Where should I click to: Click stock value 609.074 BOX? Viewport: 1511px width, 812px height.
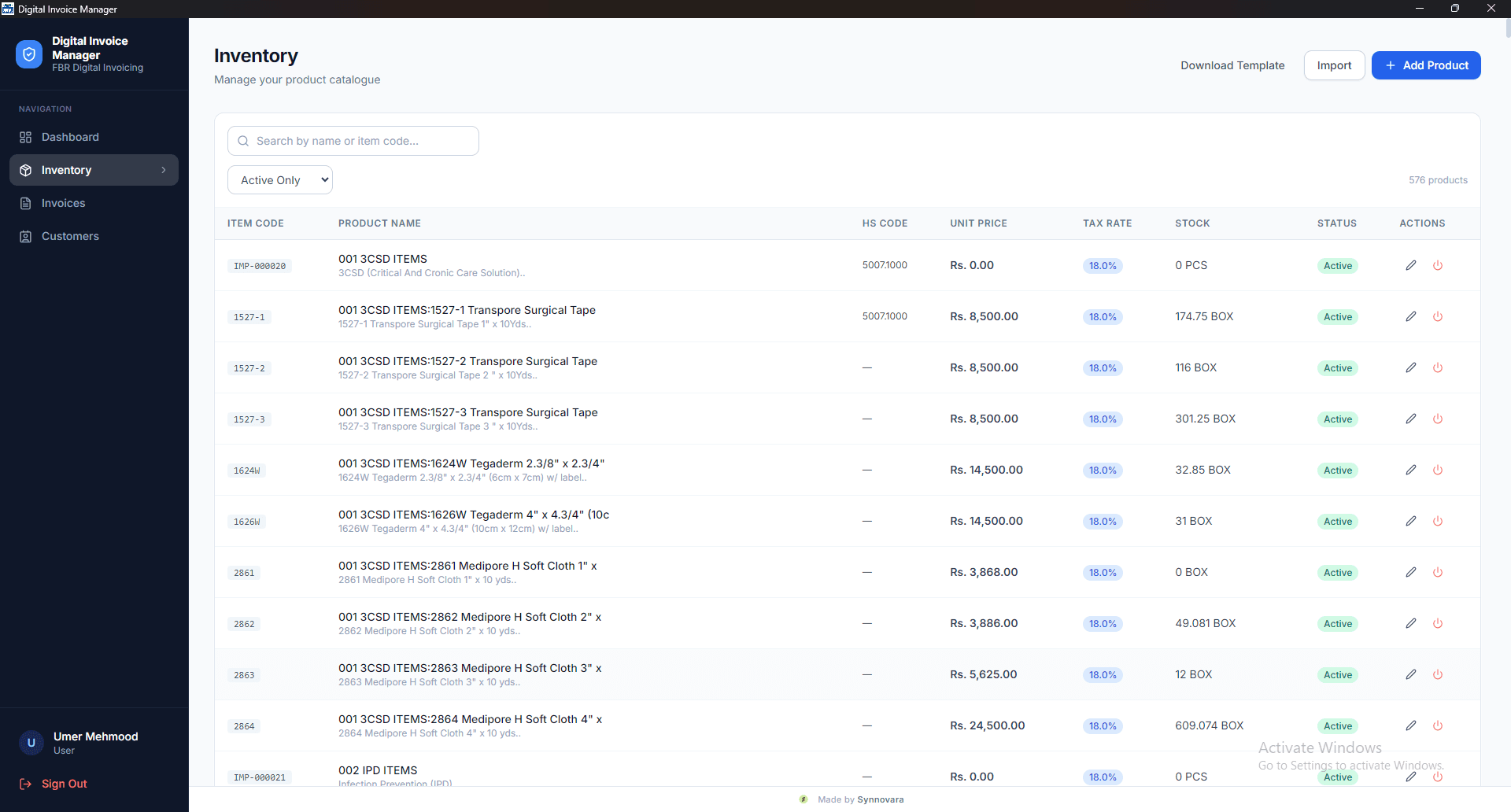(x=1210, y=725)
